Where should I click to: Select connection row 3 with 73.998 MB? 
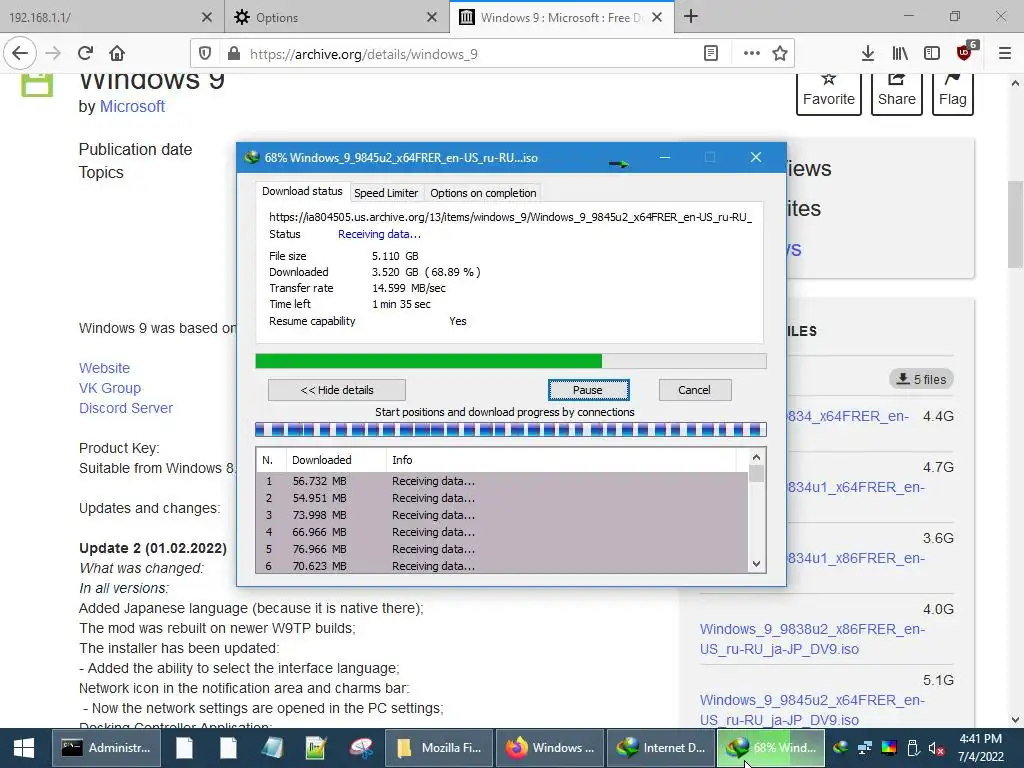tap(502, 515)
